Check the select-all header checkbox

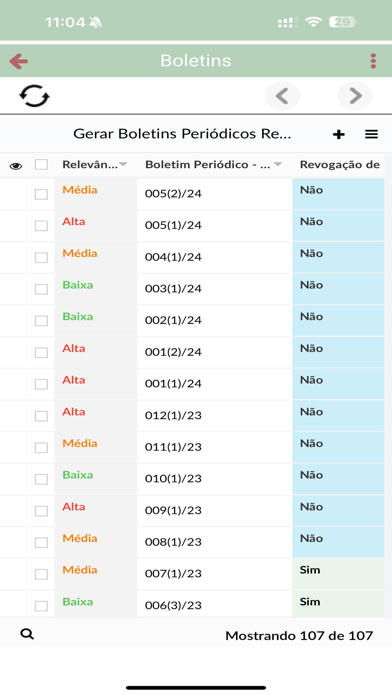(41, 165)
